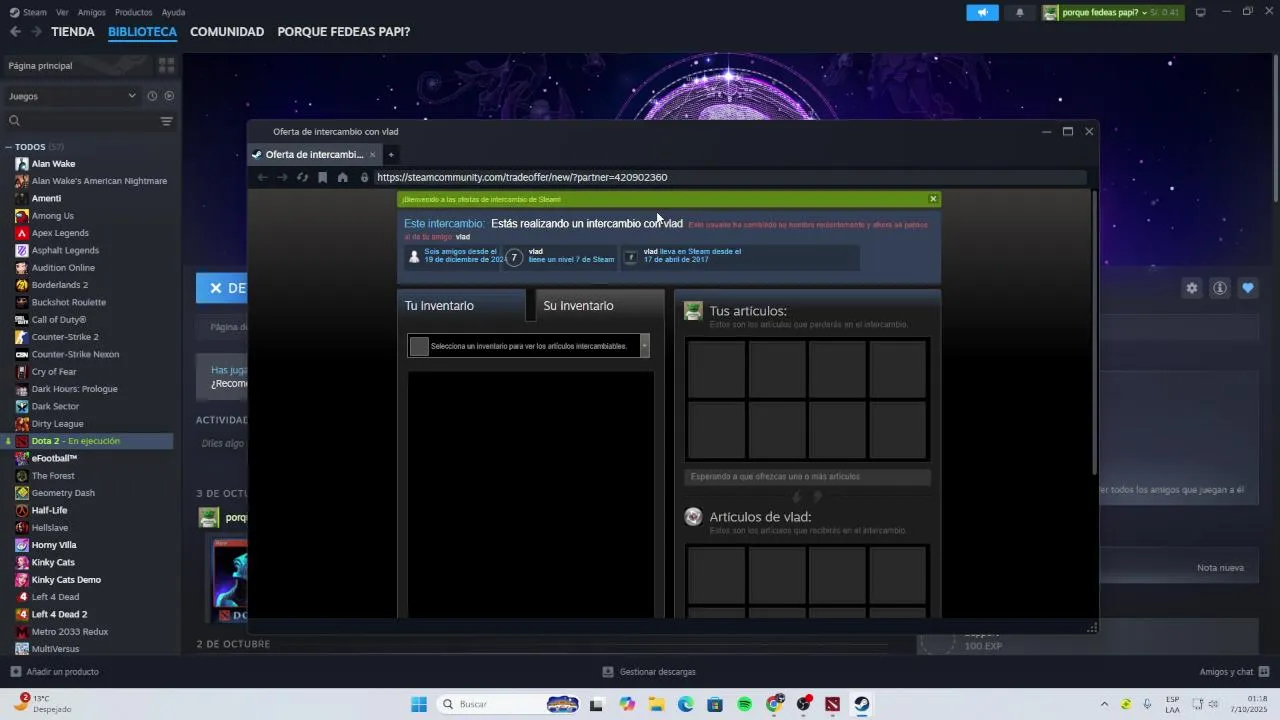Open game settings gear icon
The height and width of the screenshot is (720, 1280).
click(x=1192, y=288)
